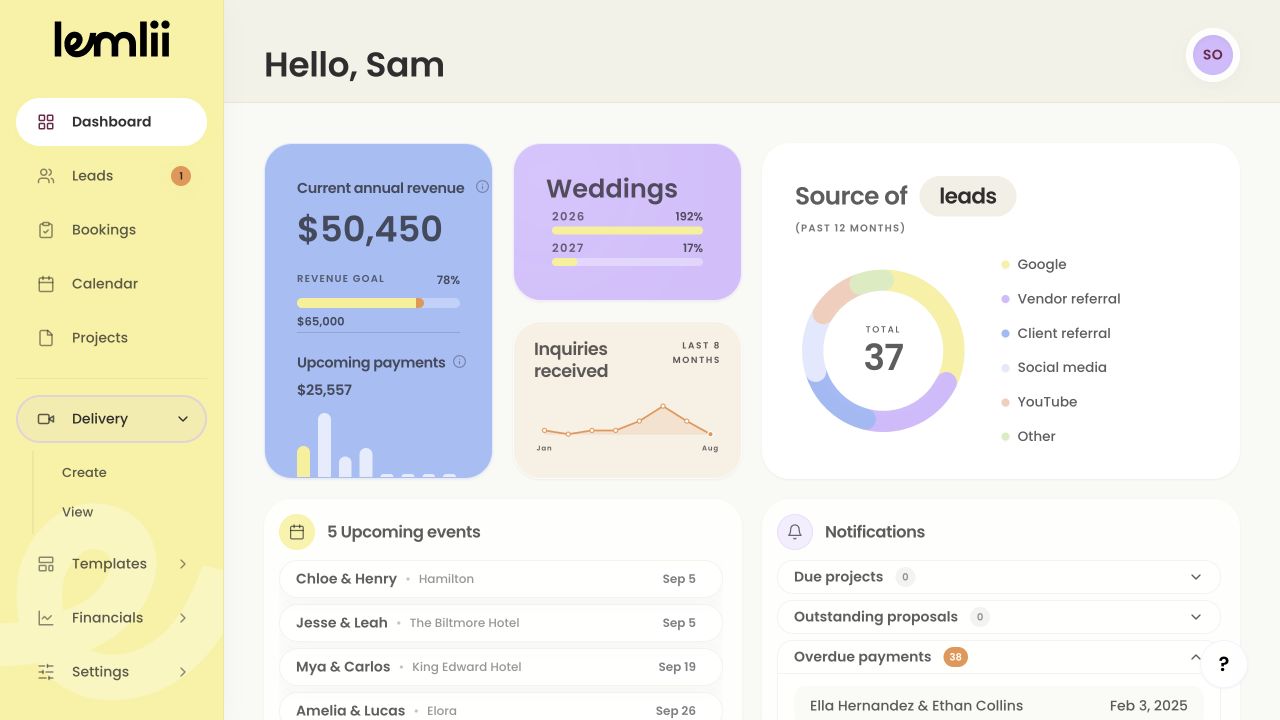Viewport: 1280px width, 720px height.
Task: Collapse the Overdue payments chevron
Action: pos(1196,657)
